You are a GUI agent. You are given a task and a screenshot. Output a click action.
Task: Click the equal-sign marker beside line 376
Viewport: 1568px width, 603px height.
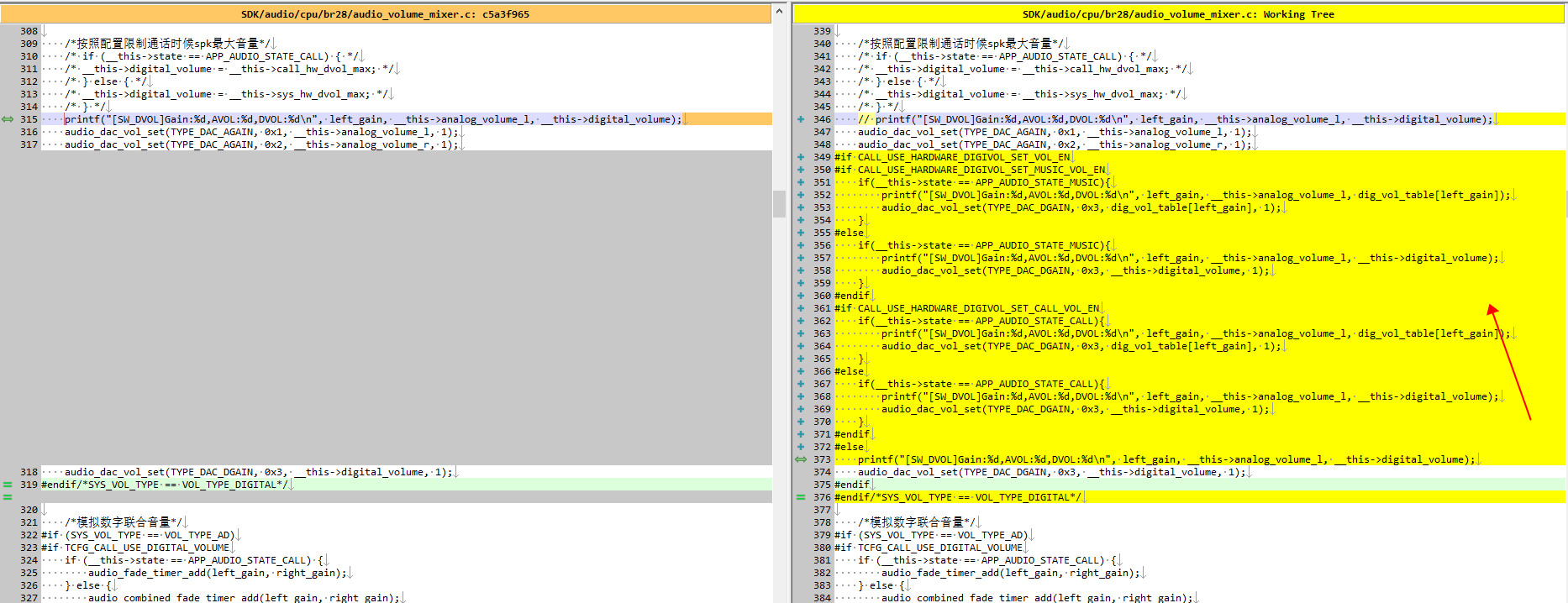coord(801,497)
